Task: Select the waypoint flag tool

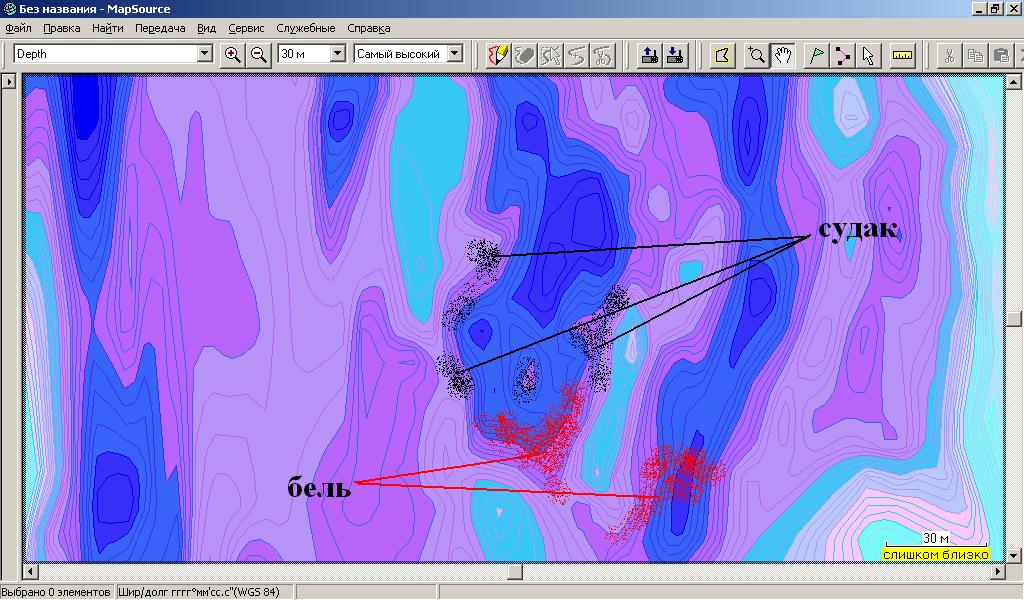Action: tap(816, 55)
